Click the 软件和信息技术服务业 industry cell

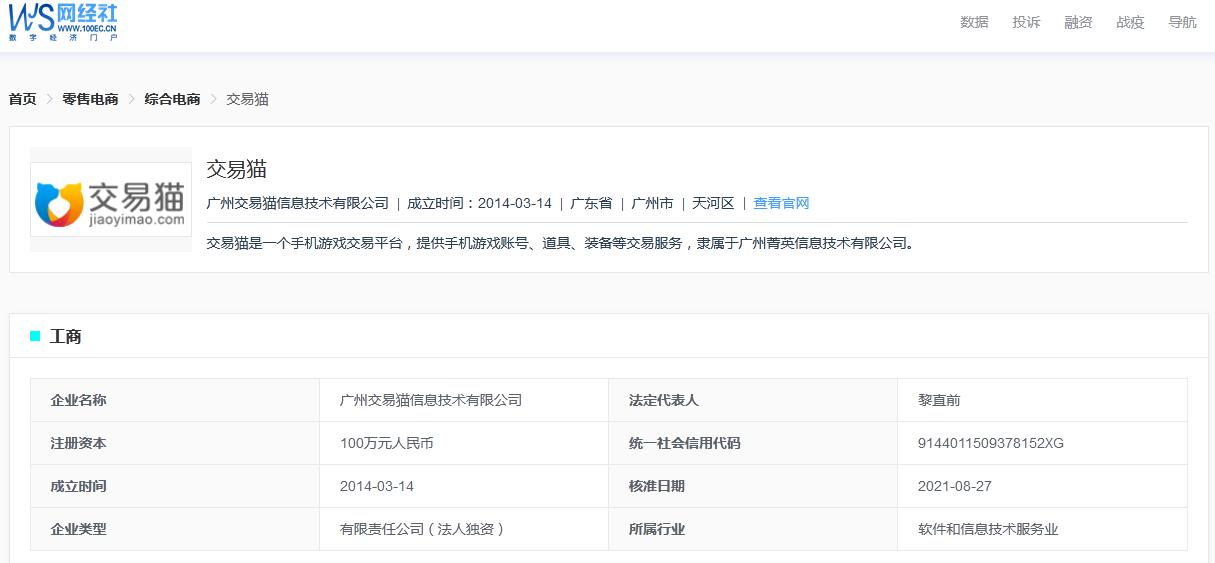tap(987, 529)
